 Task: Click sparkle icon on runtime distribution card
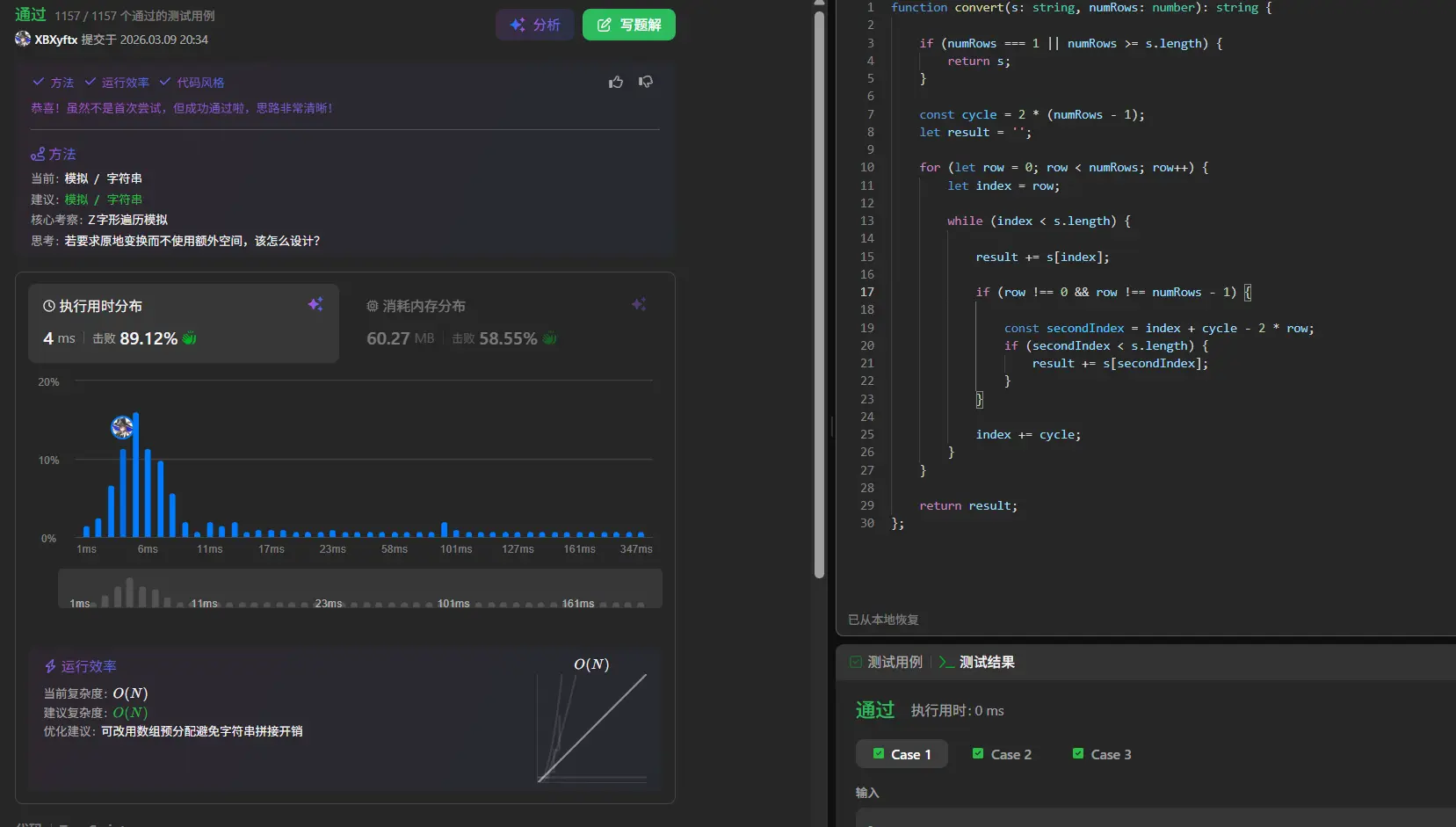click(315, 304)
